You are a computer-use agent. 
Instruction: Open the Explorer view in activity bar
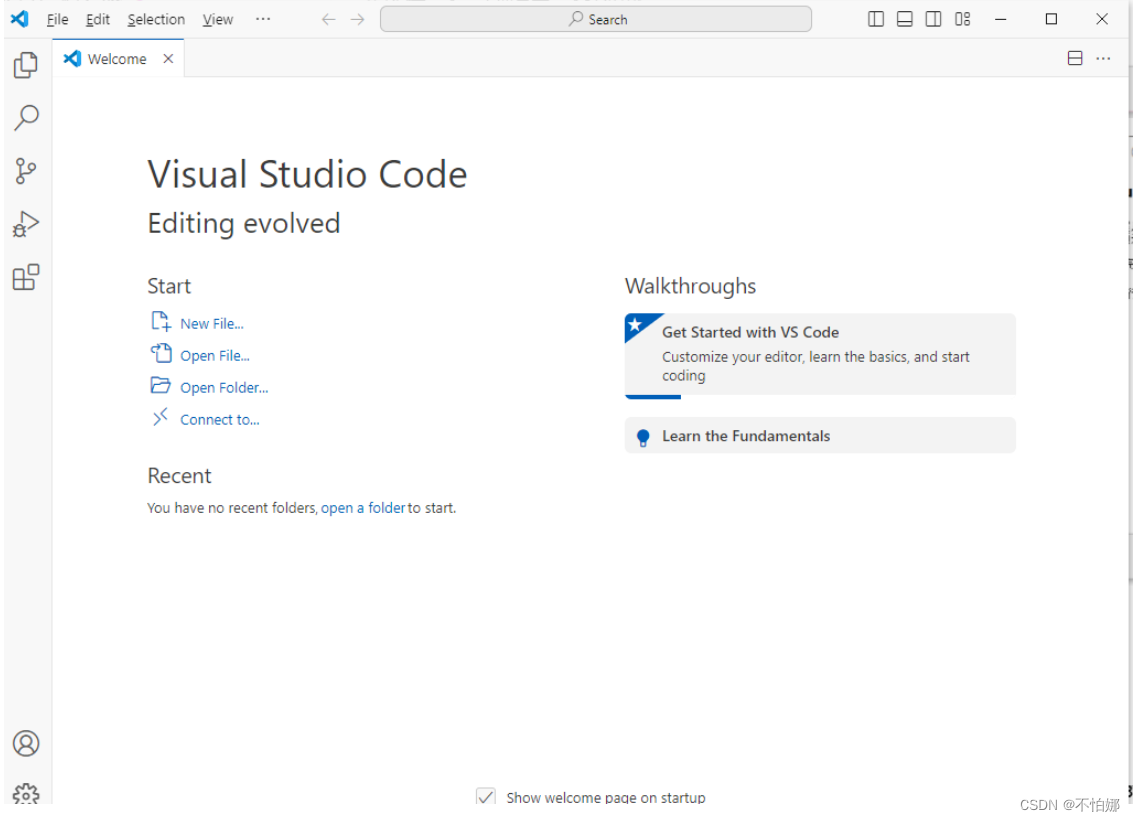coord(26,65)
